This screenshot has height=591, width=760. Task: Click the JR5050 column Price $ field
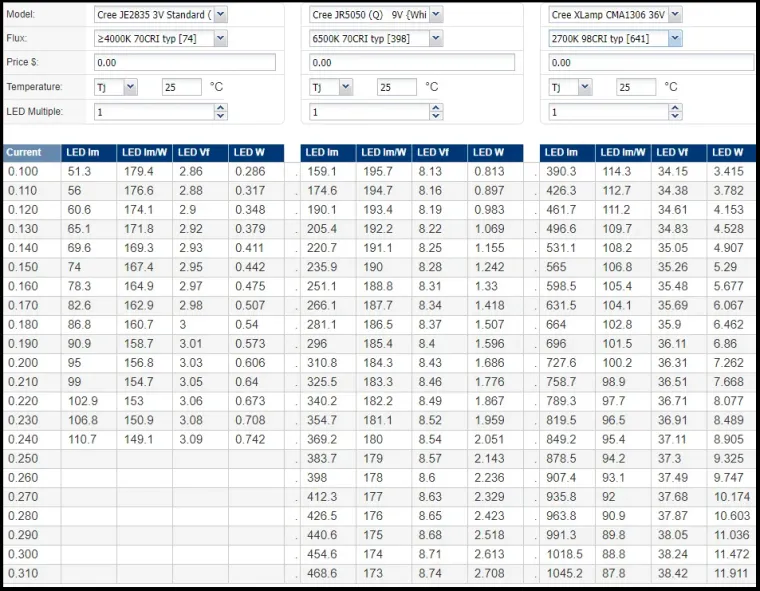412,62
